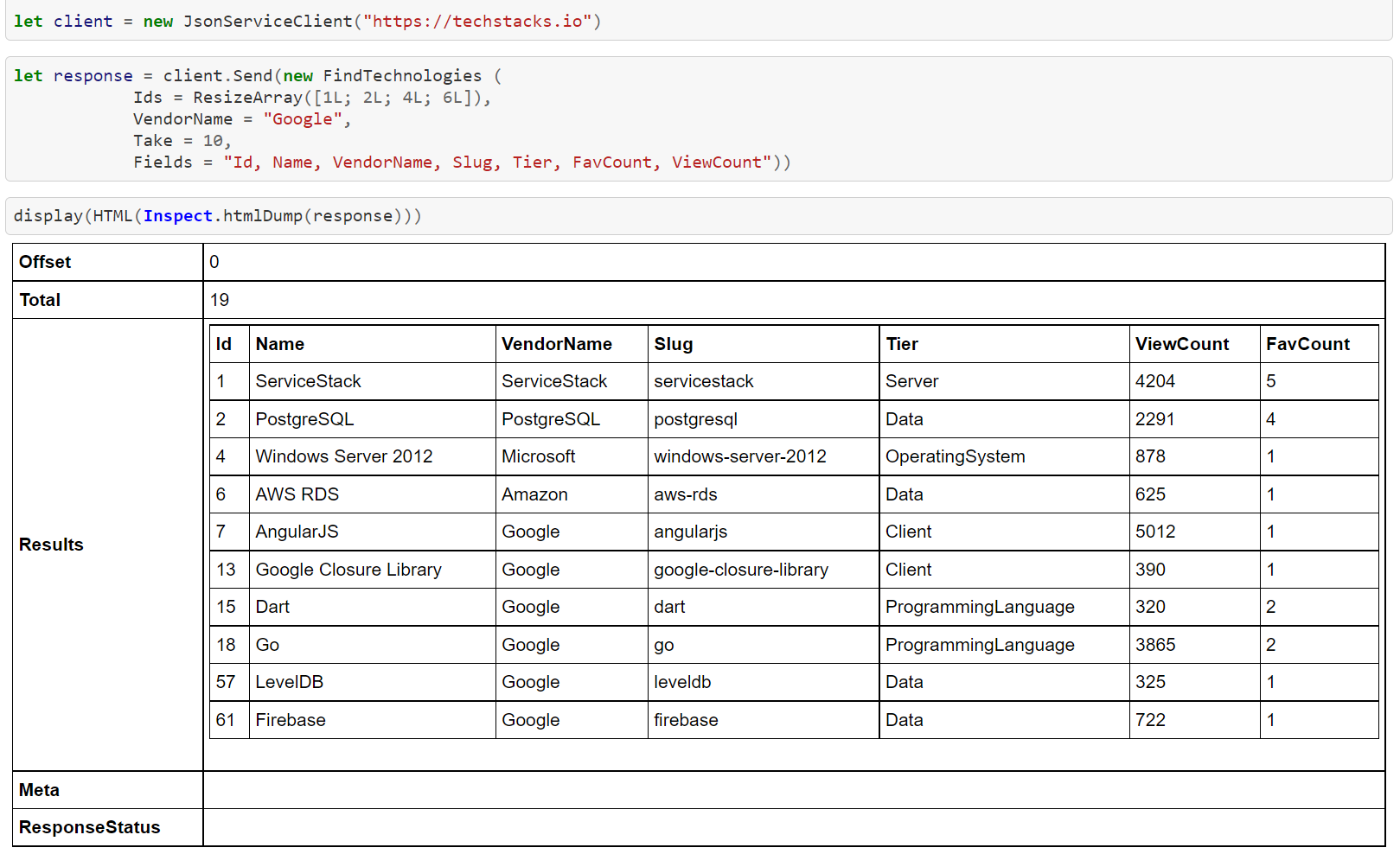Click the Fields string value in code
The image size is (1400, 854).
click(497, 163)
